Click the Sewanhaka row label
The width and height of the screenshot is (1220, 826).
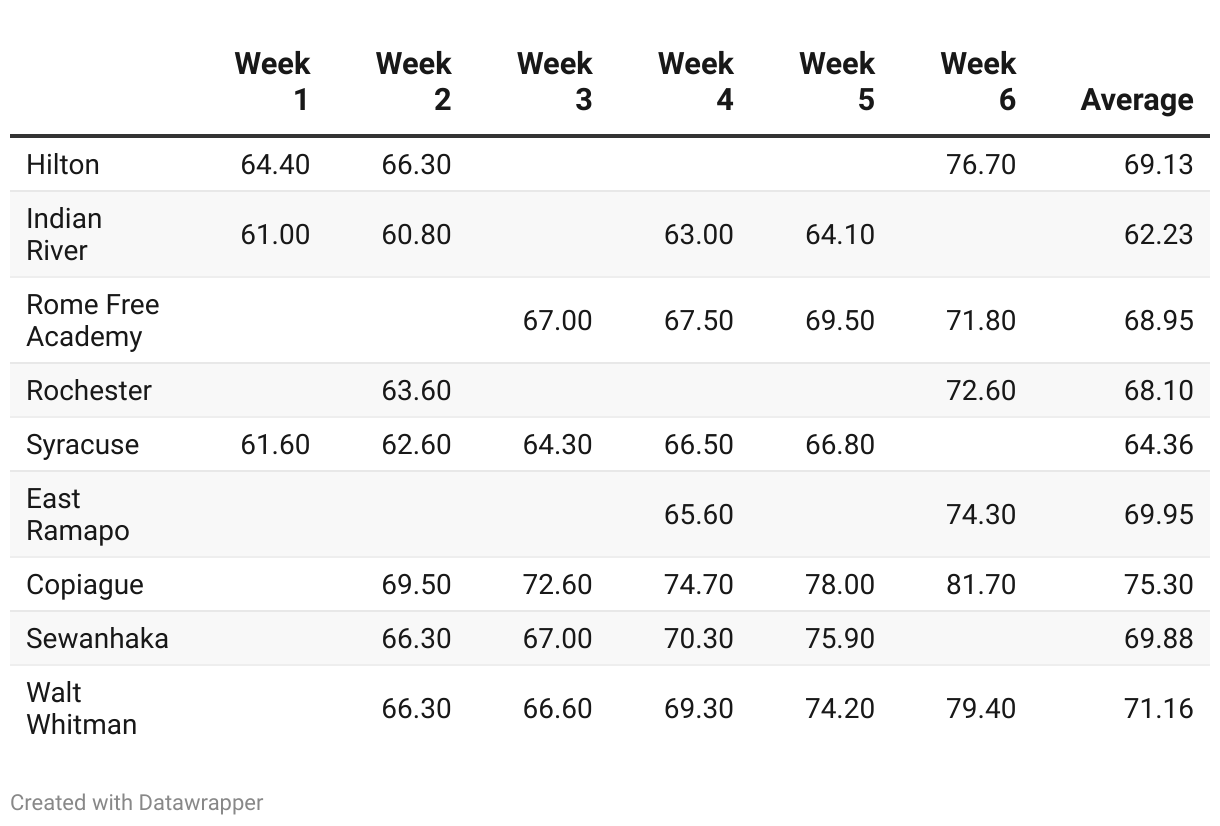pyautogui.click(x=97, y=638)
